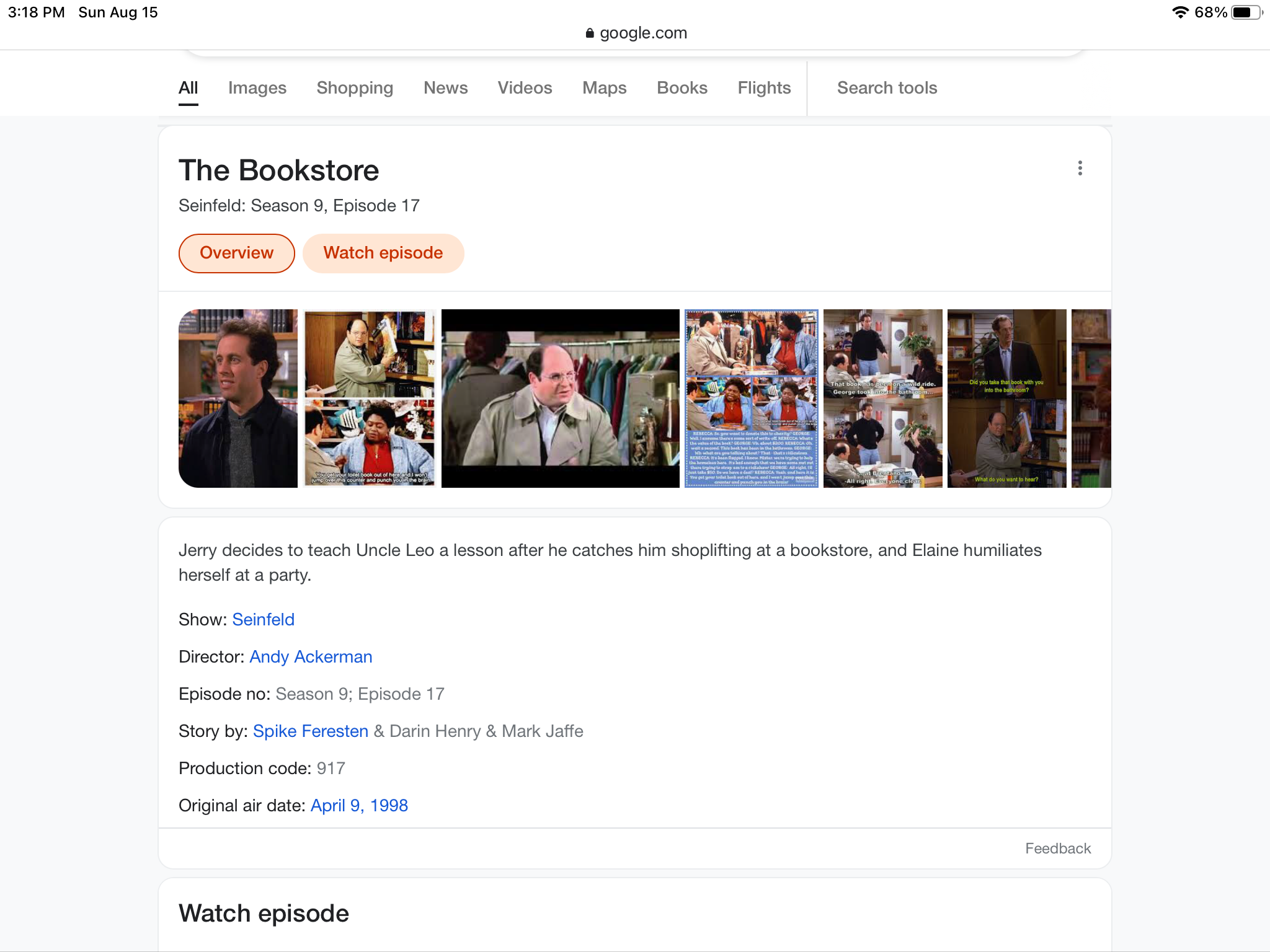Open the Videos results tab

coord(525,88)
